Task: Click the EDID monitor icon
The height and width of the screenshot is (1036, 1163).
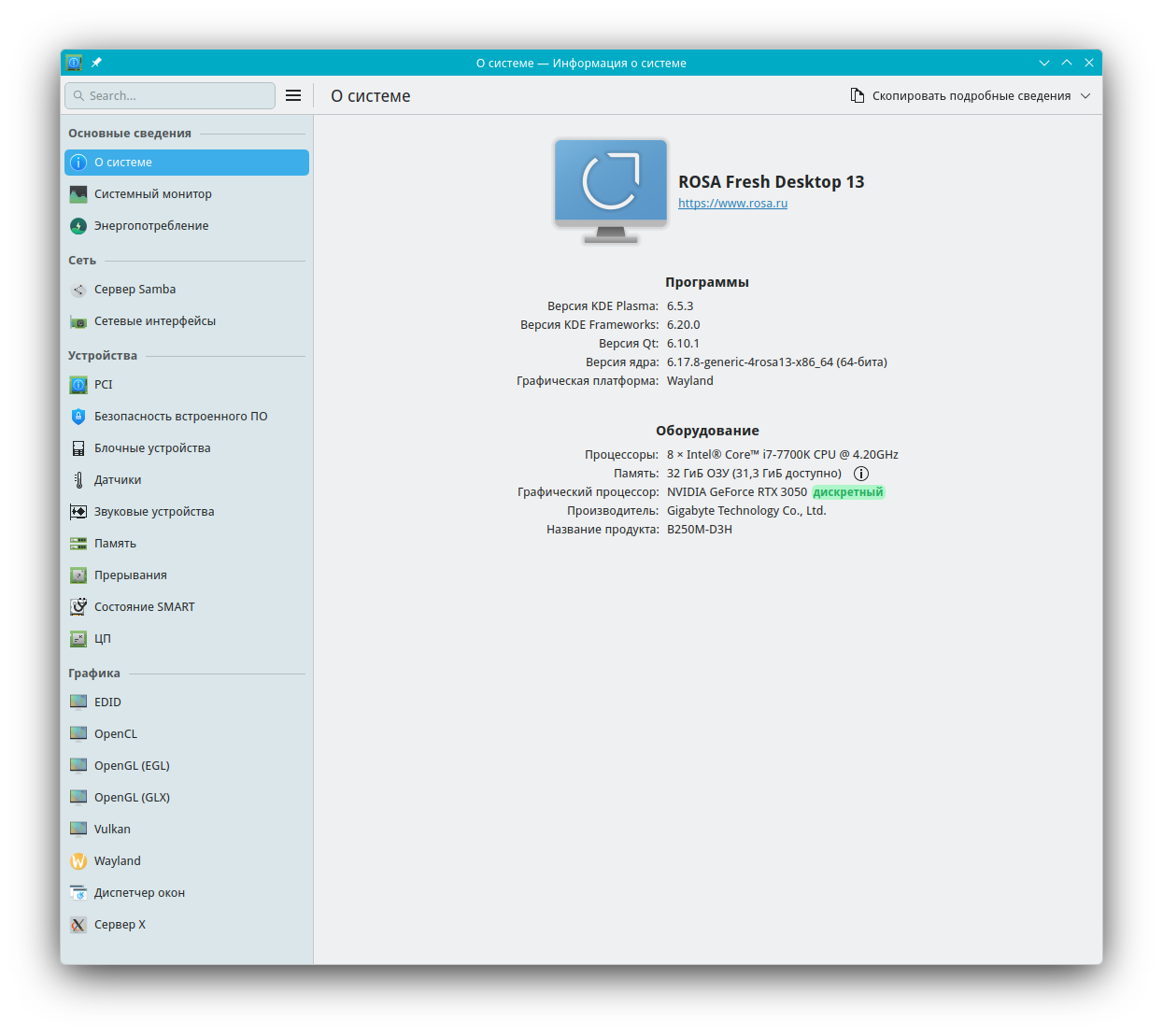Action: pyautogui.click(x=78, y=702)
